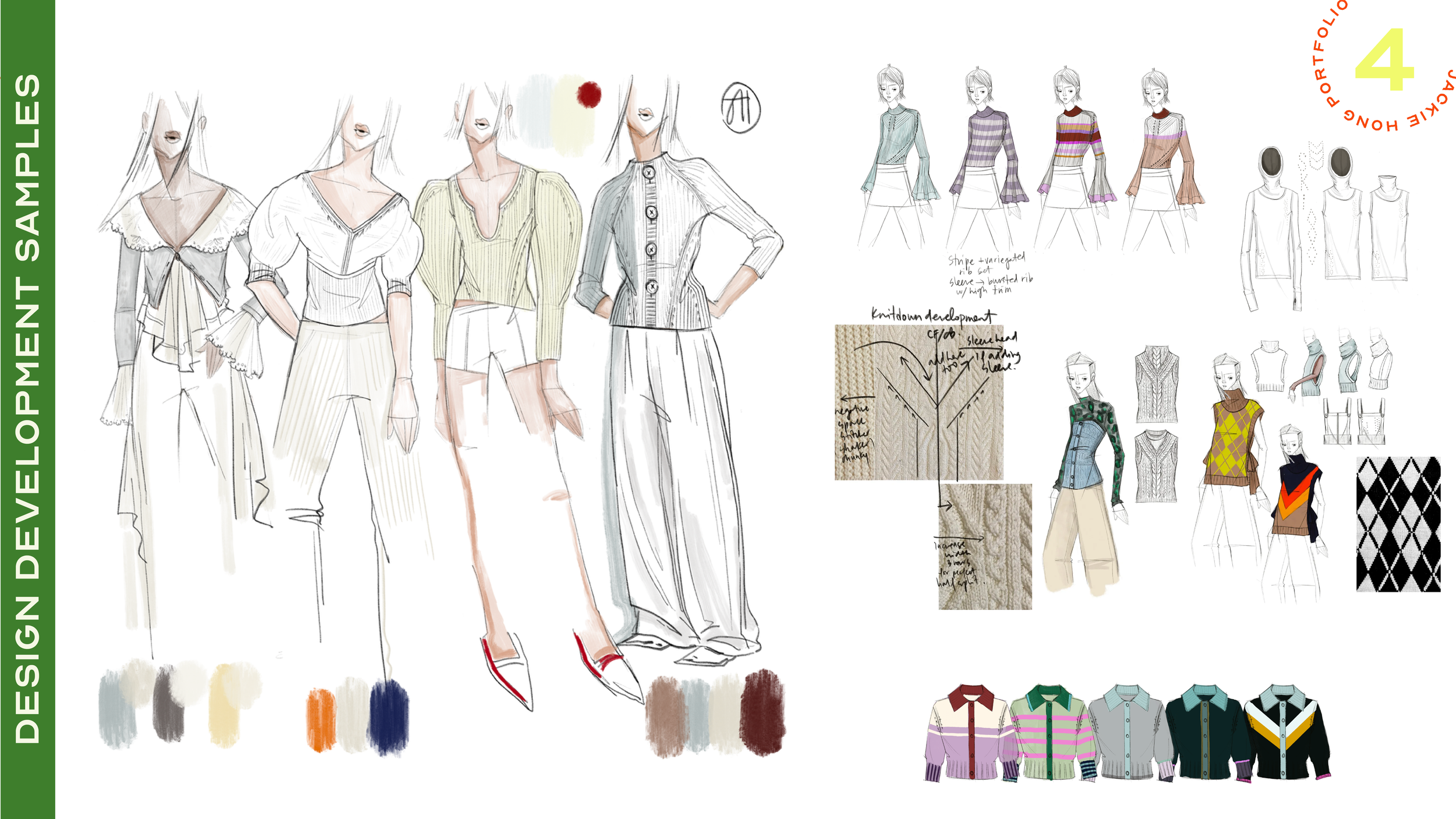This screenshot has width=1456, height=819.
Task: Click the black chevron stripe cardigan
Action: click(x=1287, y=734)
